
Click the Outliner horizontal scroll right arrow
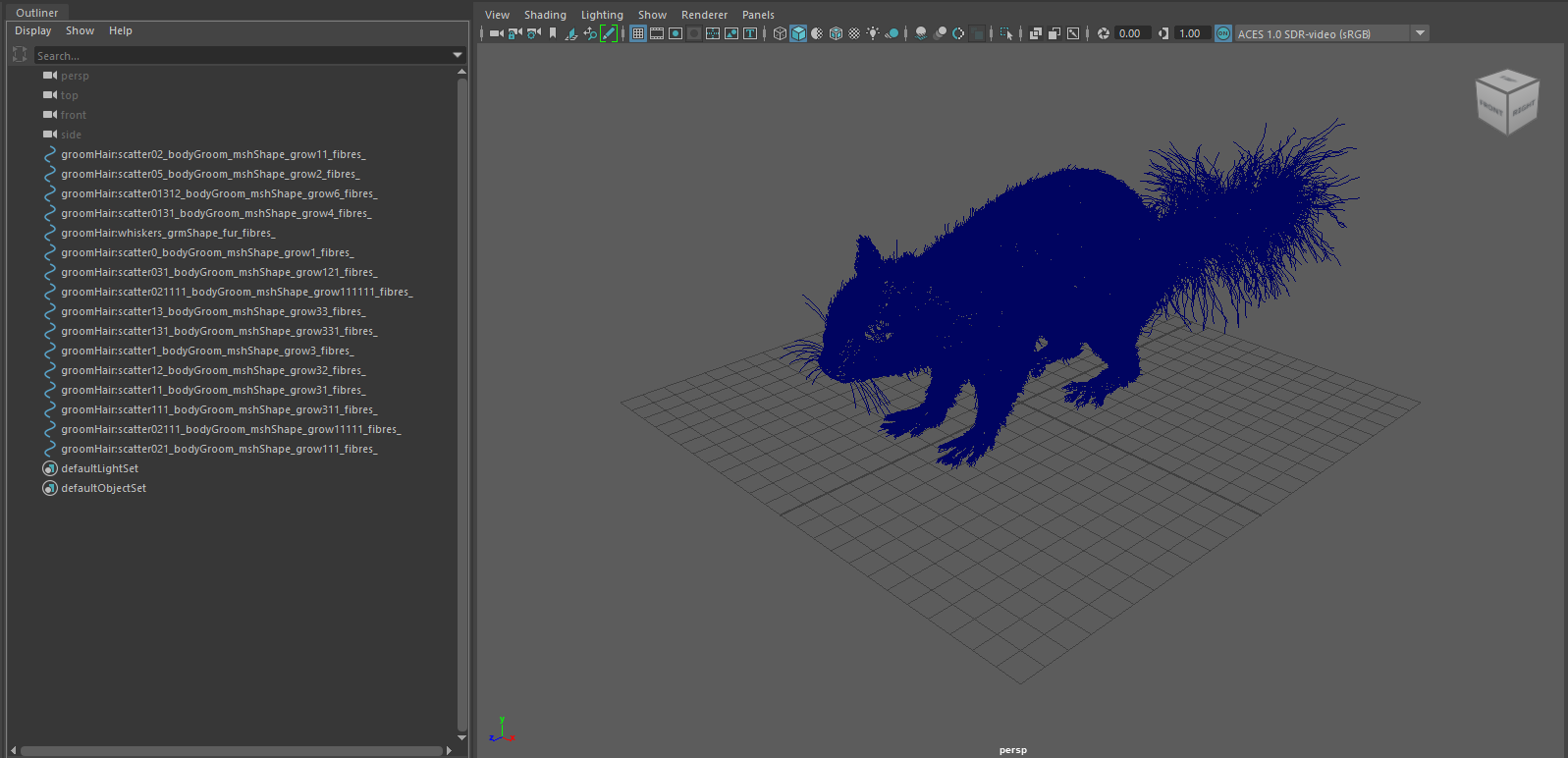pos(449,751)
